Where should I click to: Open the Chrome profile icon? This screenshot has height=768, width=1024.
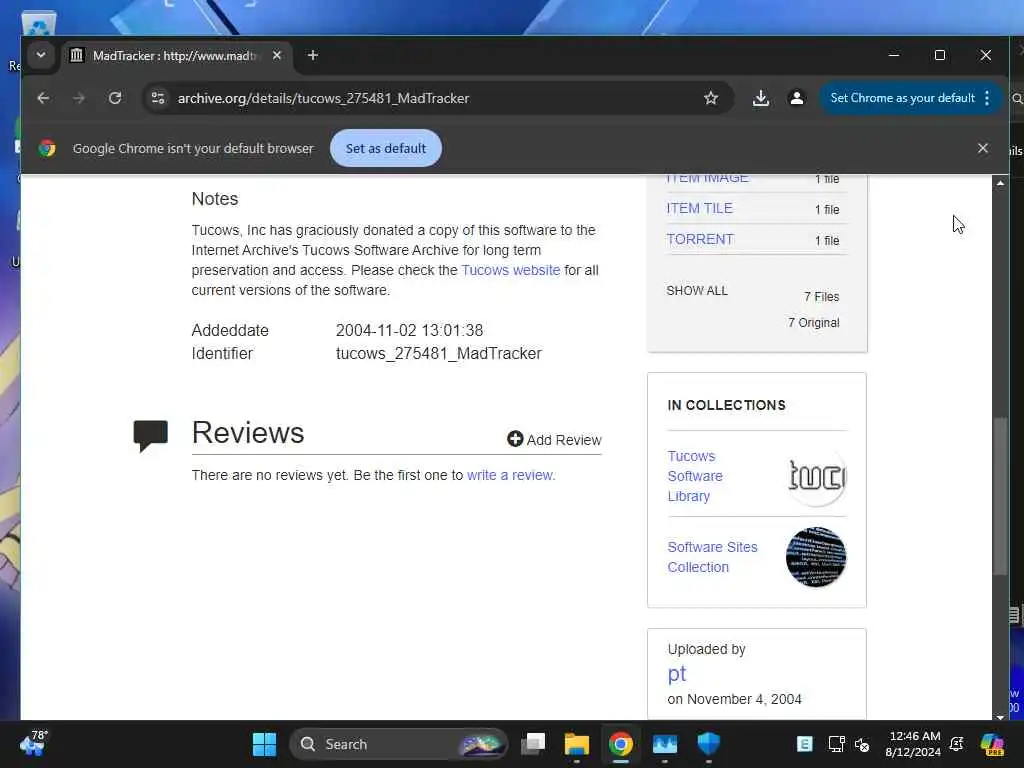click(797, 98)
